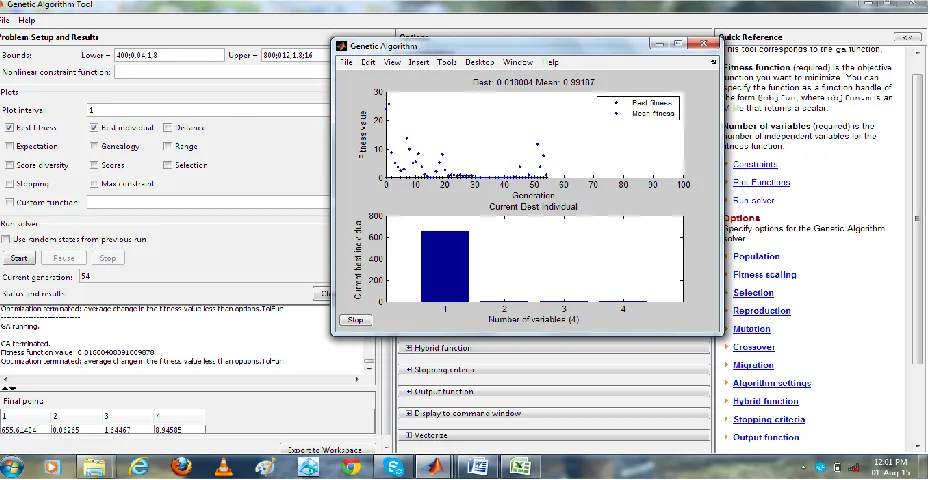Open the Paint taskbar icon
This screenshot has height=480, width=930.
[265, 468]
